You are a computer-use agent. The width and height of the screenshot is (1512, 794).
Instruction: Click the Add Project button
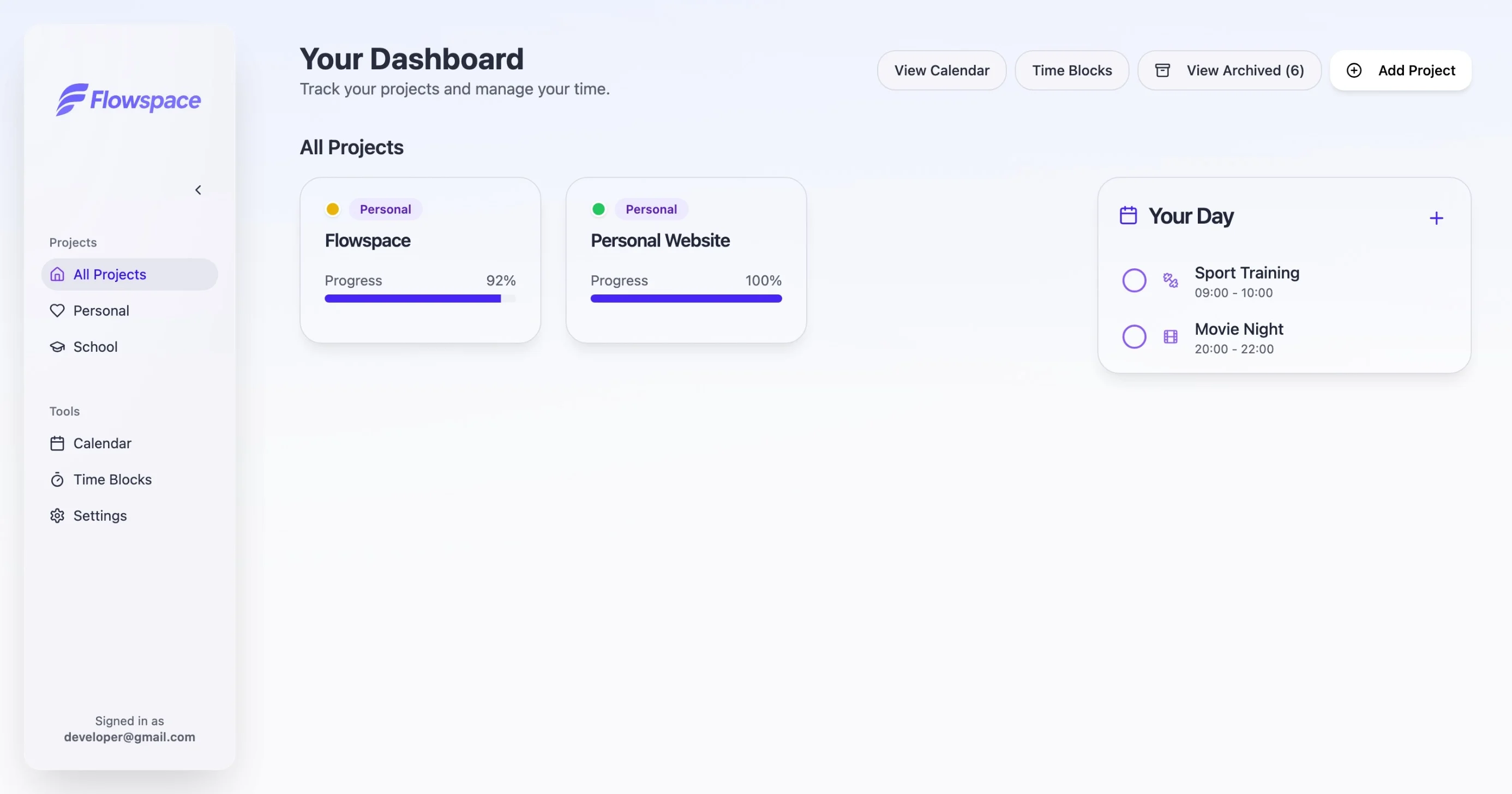point(1401,70)
